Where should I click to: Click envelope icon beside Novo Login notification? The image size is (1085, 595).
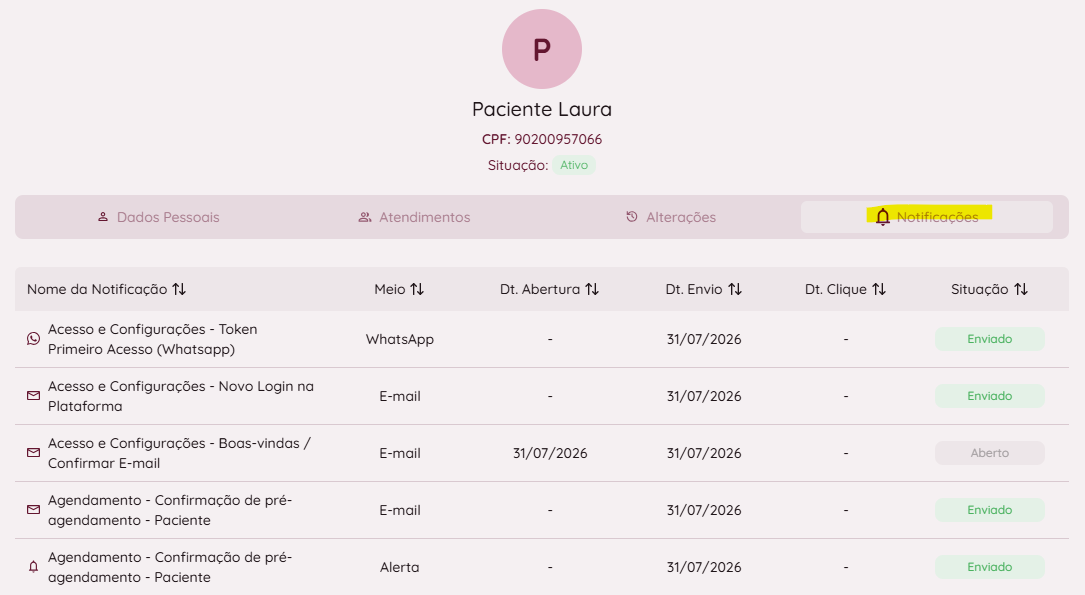[x=33, y=396]
